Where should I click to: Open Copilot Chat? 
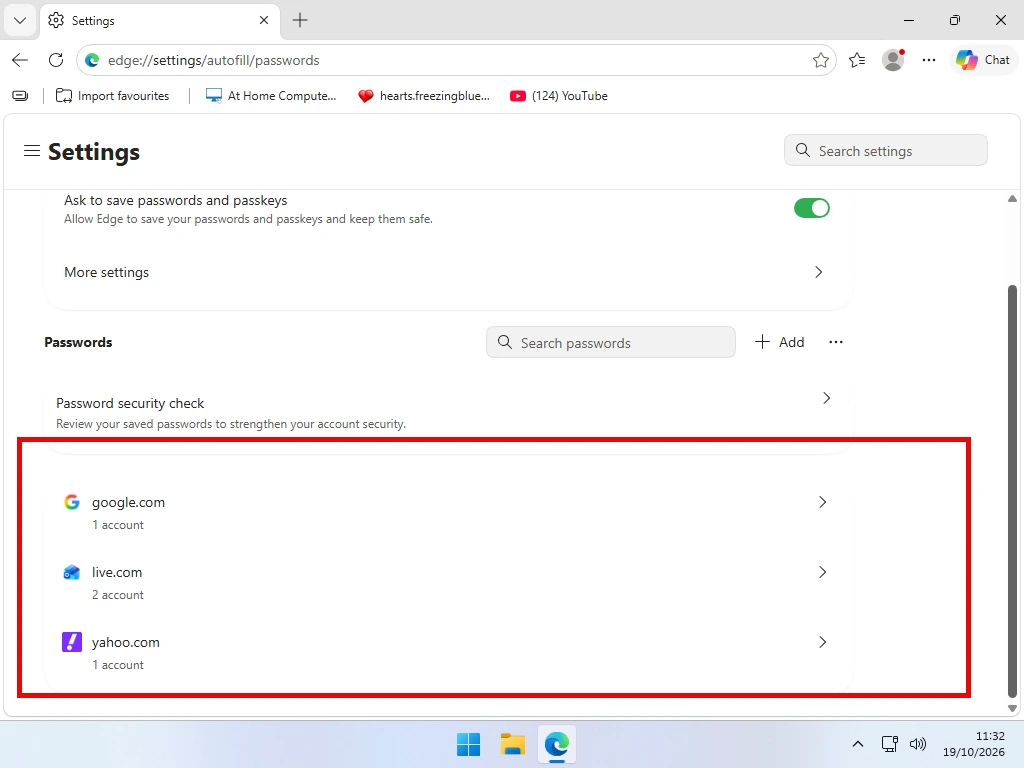(982, 60)
